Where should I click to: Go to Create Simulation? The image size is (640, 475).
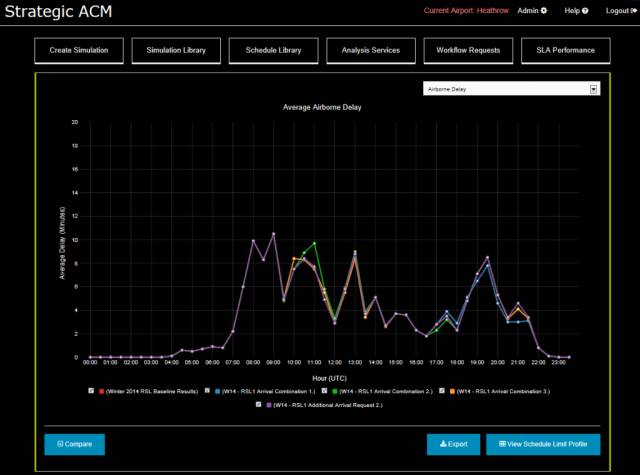[x=79, y=50]
